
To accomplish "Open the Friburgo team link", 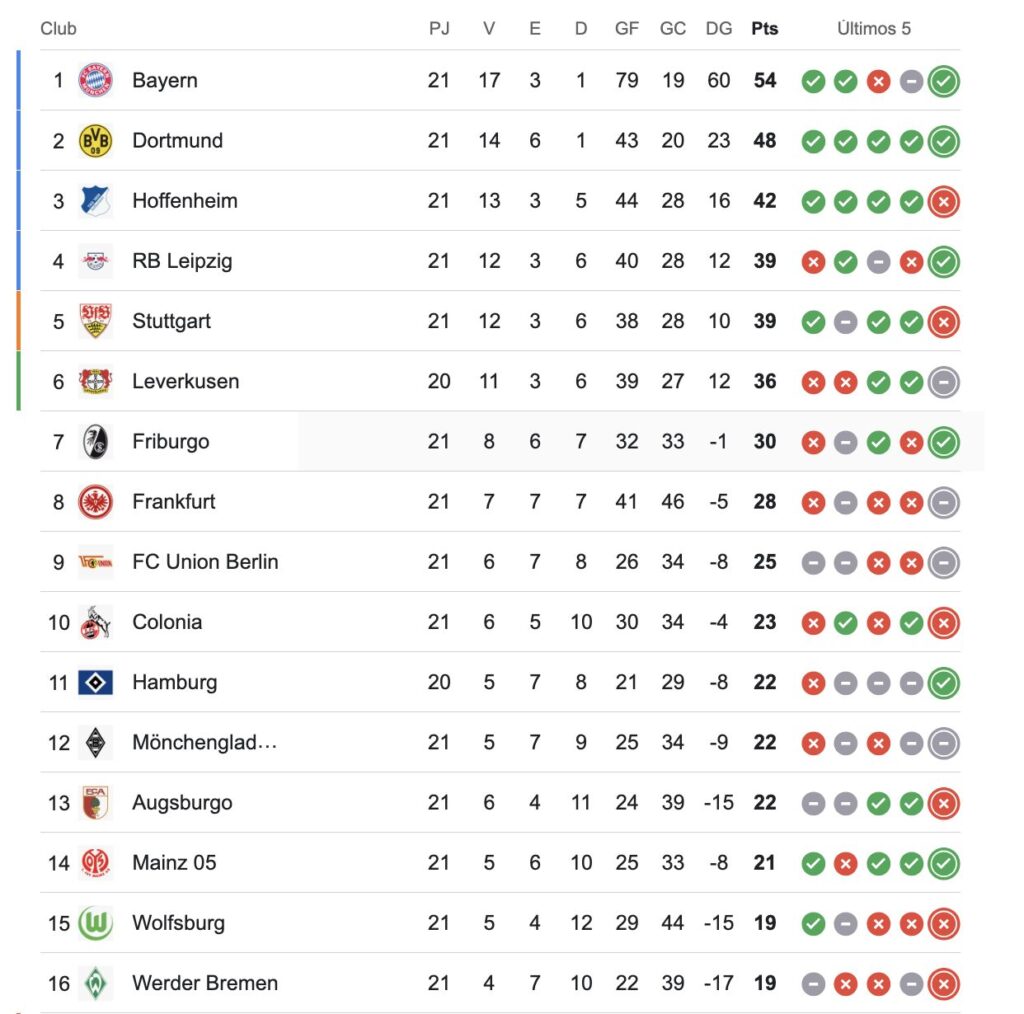I will [170, 441].
